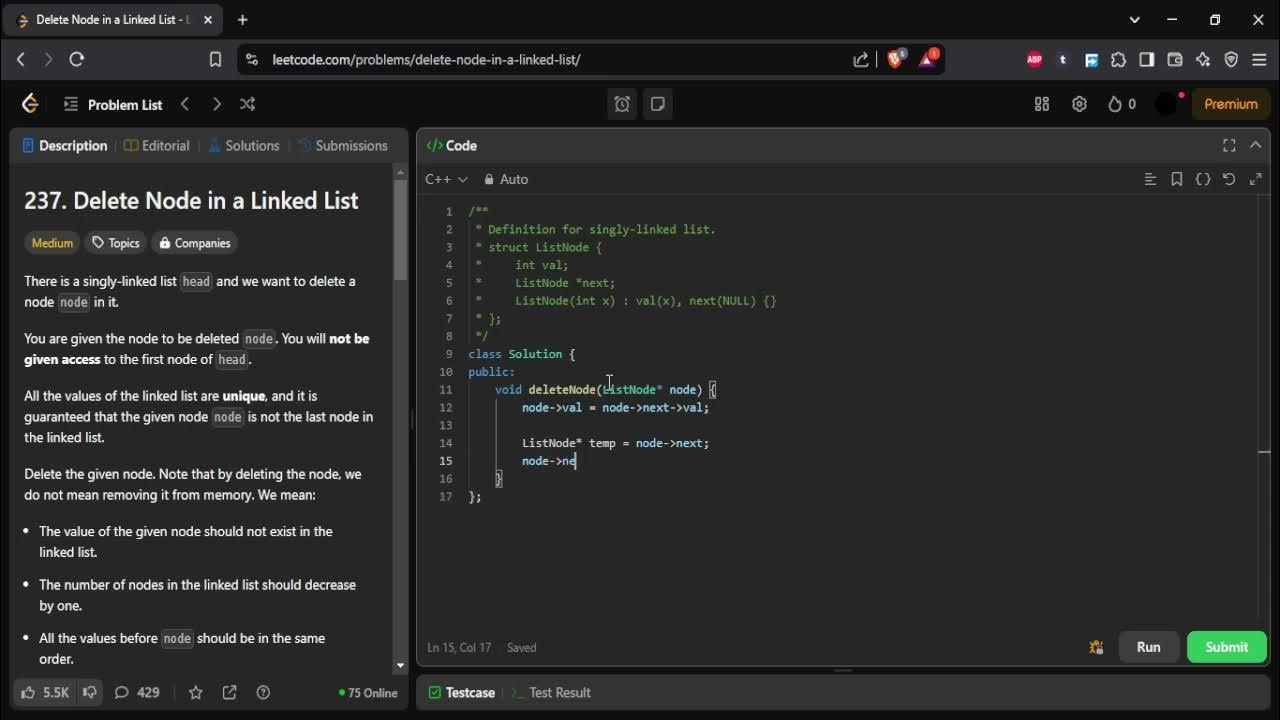The height and width of the screenshot is (720, 1280).
Task: Click the Ln 15, Col 17 status
Action: (461, 647)
